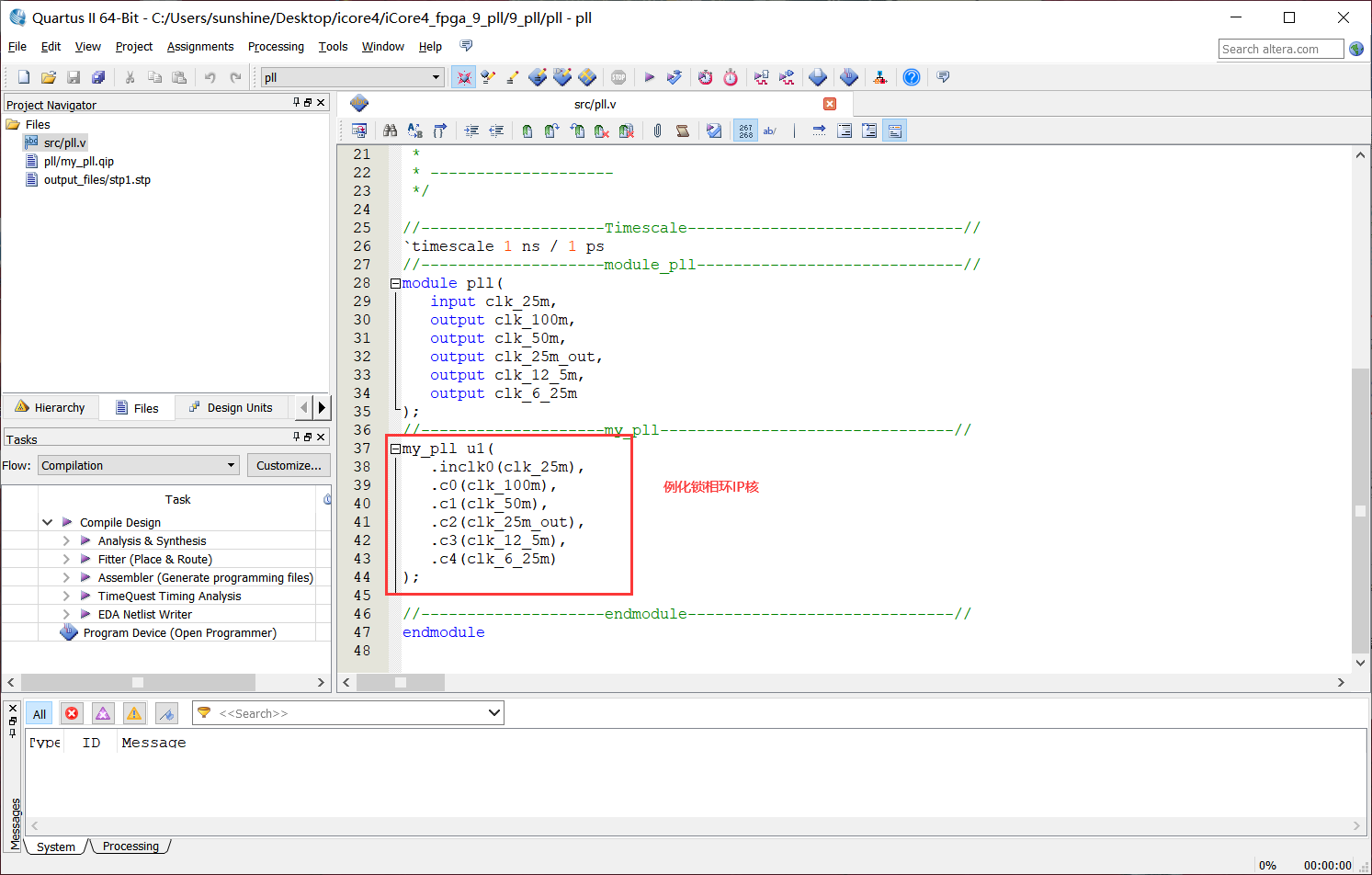Click the blue Help question mark icon
Screen dimensions: 1372x875
pyautogui.click(x=911, y=77)
